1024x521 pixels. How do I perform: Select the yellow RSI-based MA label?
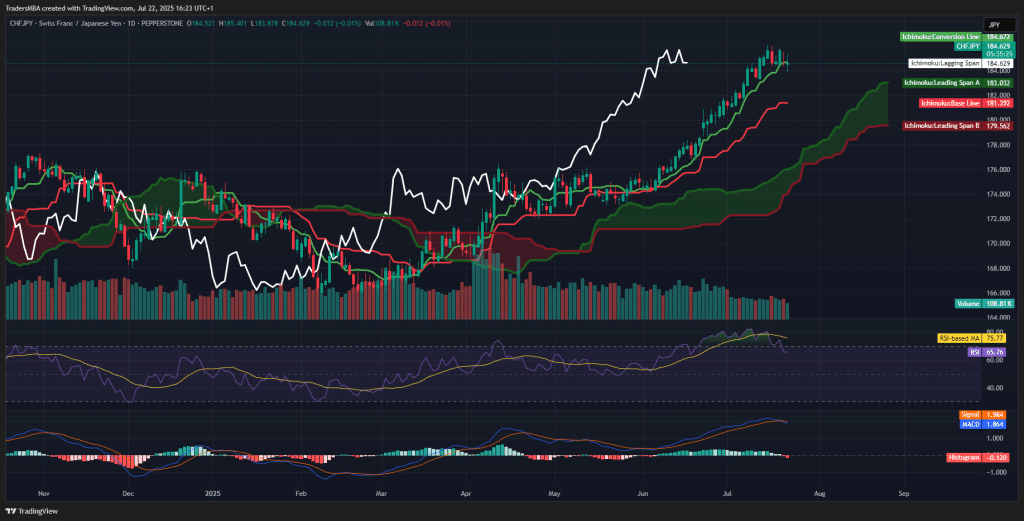tap(959, 339)
